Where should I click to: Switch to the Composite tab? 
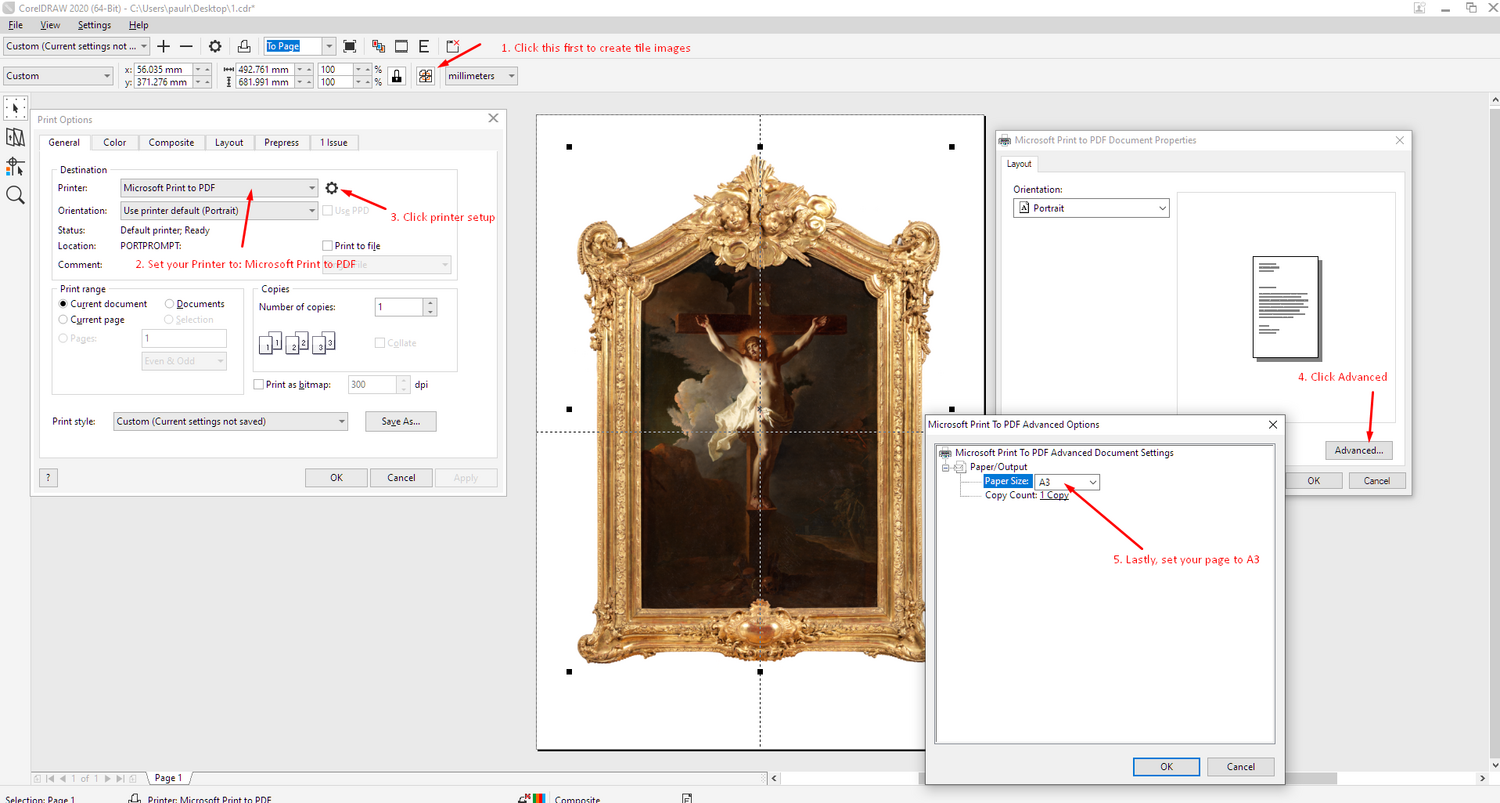pyautogui.click(x=171, y=143)
